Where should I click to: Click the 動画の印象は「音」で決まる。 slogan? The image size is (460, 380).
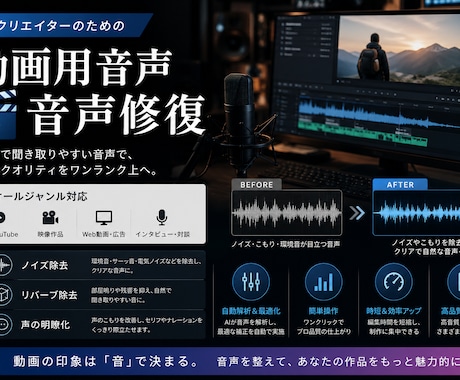(106, 361)
